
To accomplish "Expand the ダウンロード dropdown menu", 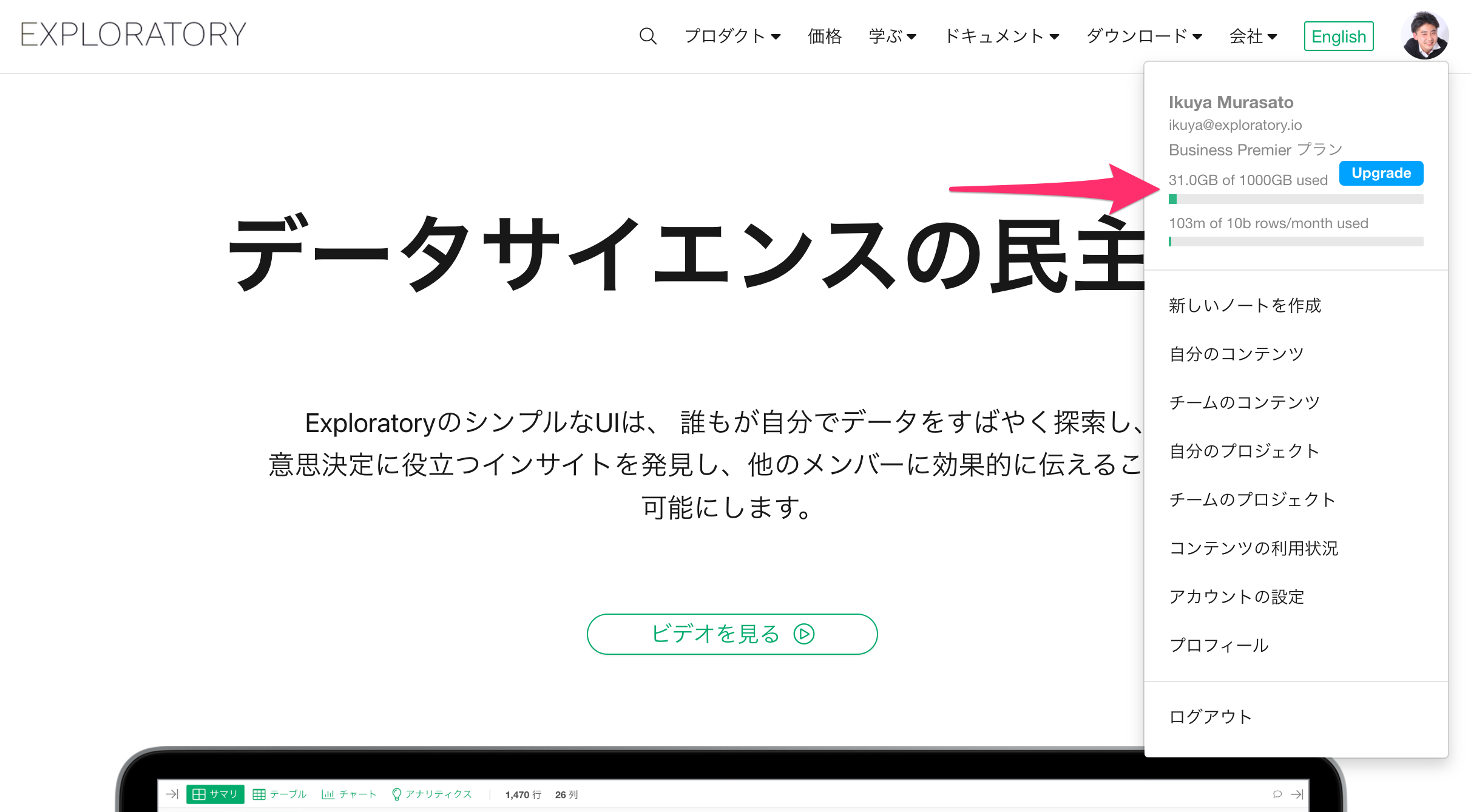I will [x=1145, y=36].
